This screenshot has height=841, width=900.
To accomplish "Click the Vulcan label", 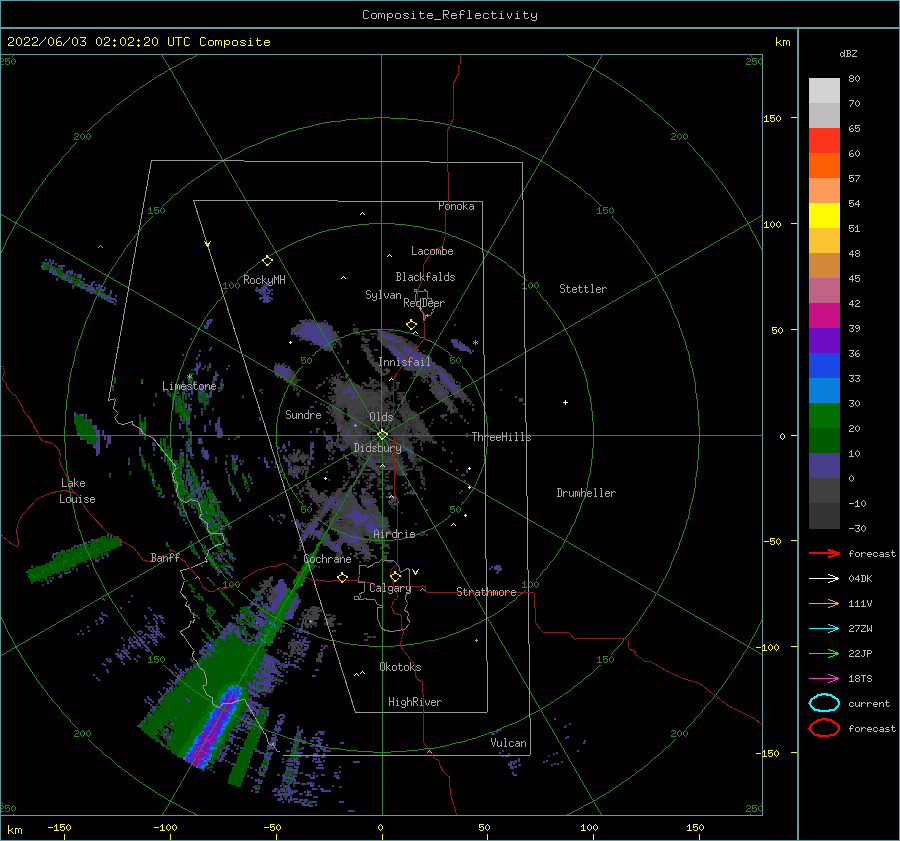I will pyautogui.click(x=509, y=743).
